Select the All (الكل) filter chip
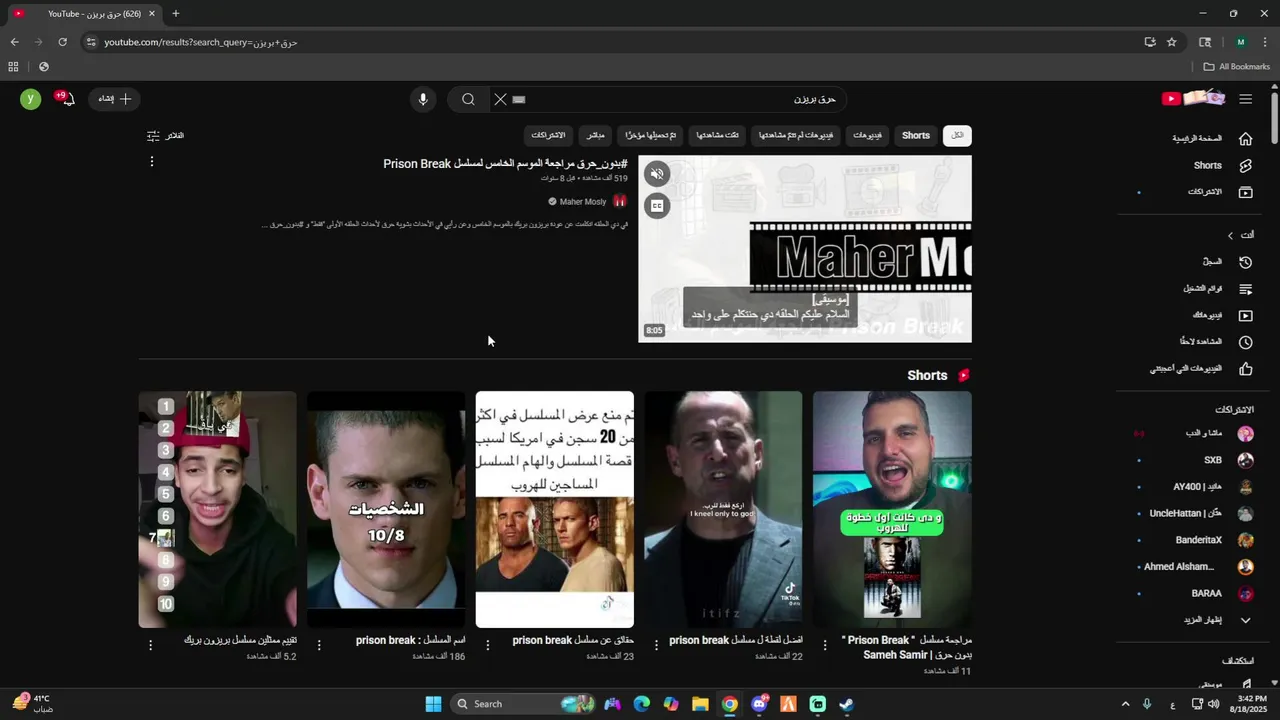 pyautogui.click(x=958, y=136)
